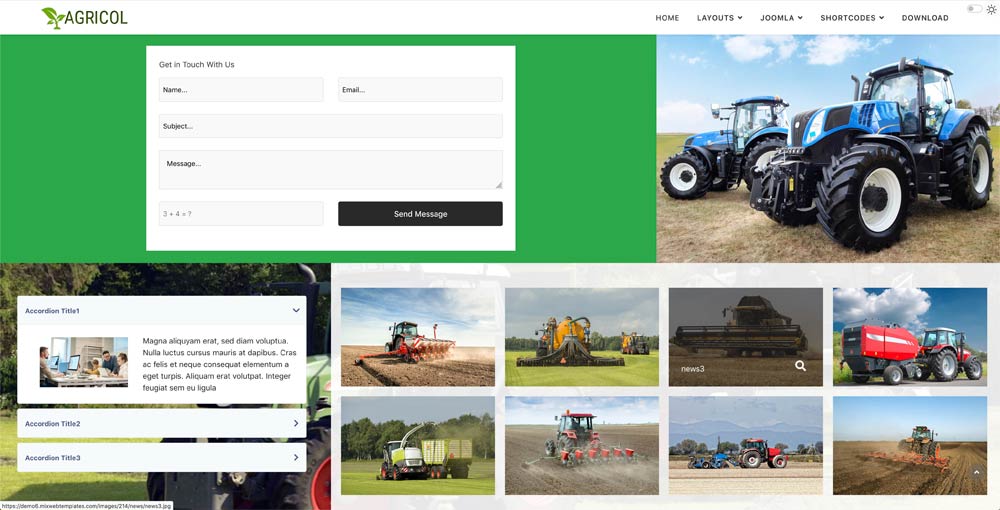1000x510 pixels.
Task: Open the Download menu item
Action: (x=925, y=18)
